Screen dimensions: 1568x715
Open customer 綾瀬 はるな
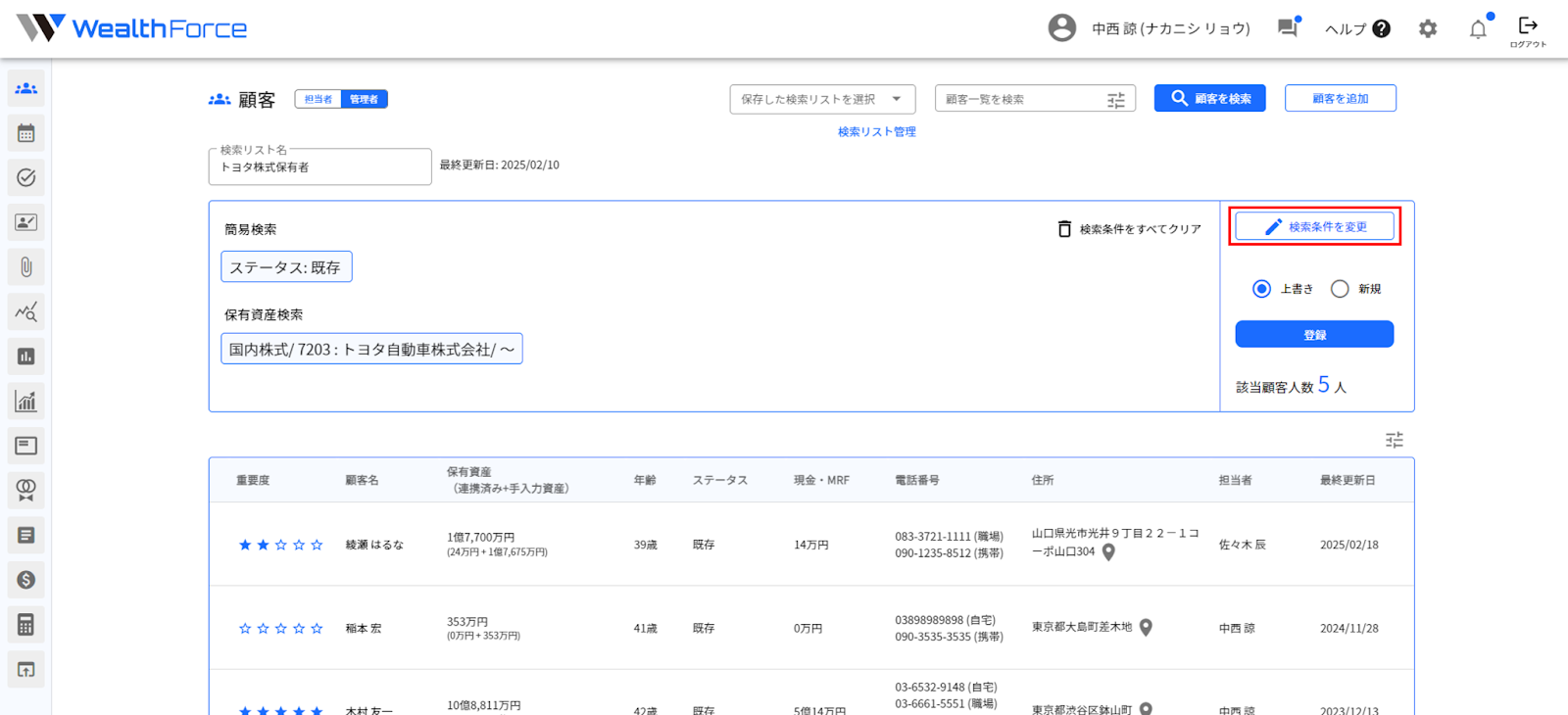(374, 545)
